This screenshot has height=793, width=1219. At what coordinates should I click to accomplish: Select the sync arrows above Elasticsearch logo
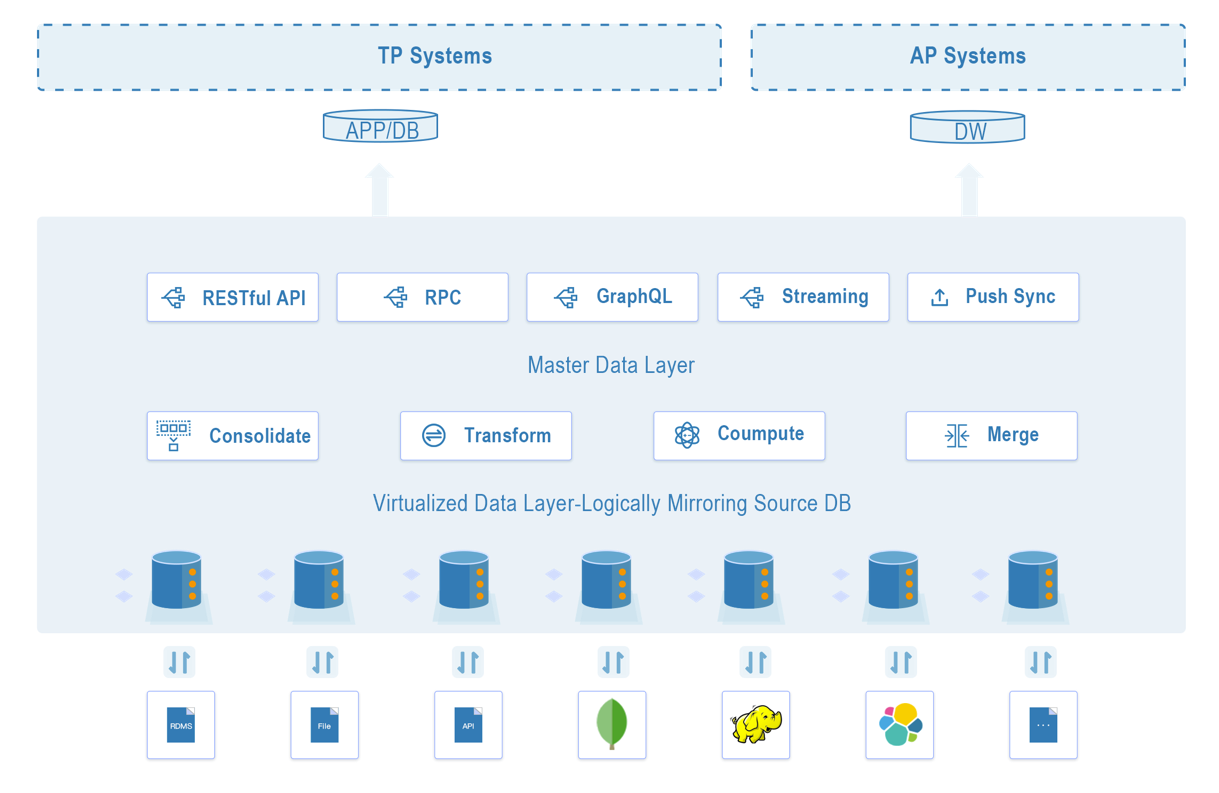[x=901, y=662]
